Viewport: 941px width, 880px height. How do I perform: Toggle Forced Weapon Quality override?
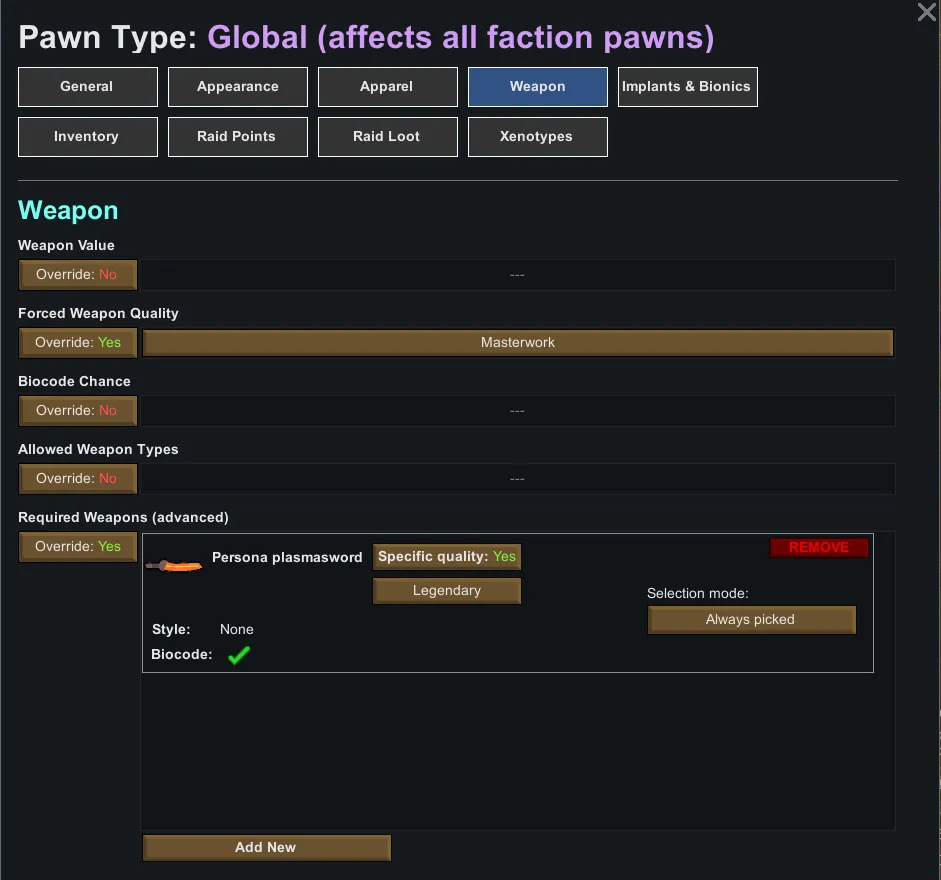pyautogui.click(x=78, y=342)
